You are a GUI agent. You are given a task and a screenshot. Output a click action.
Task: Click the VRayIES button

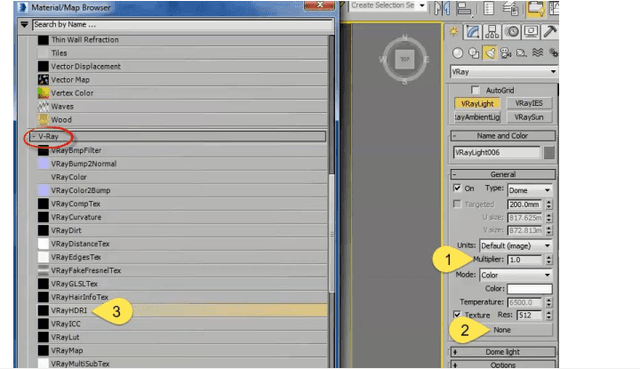[x=529, y=103]
